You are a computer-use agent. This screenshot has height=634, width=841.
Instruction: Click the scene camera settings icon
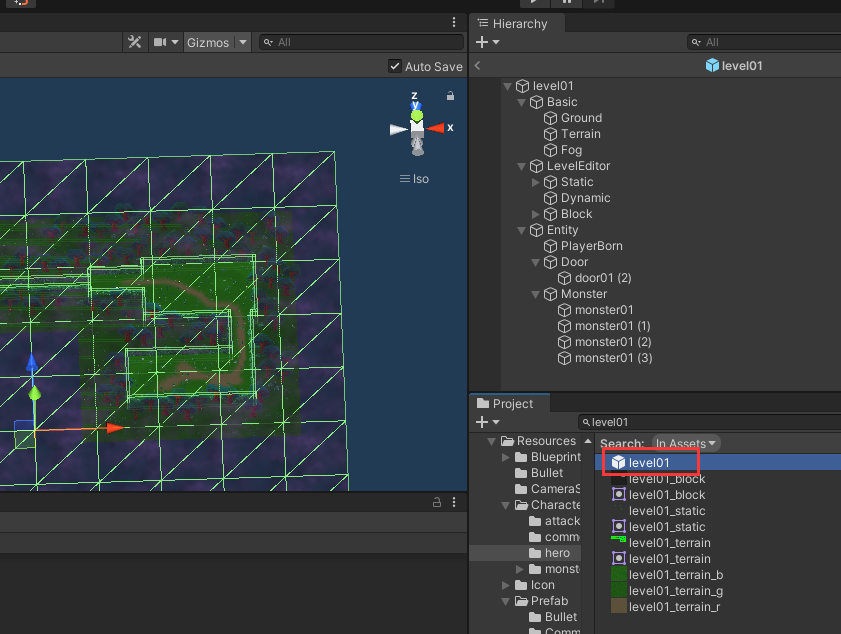(160, 42)
